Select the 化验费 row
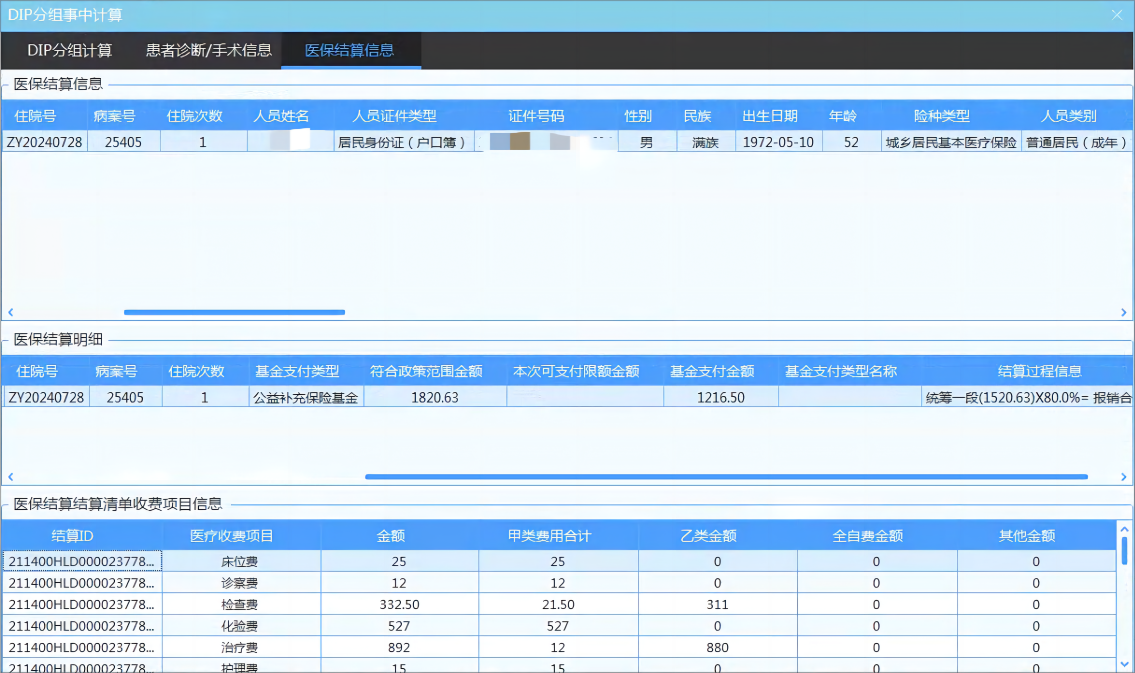 (x=559, y=626)
